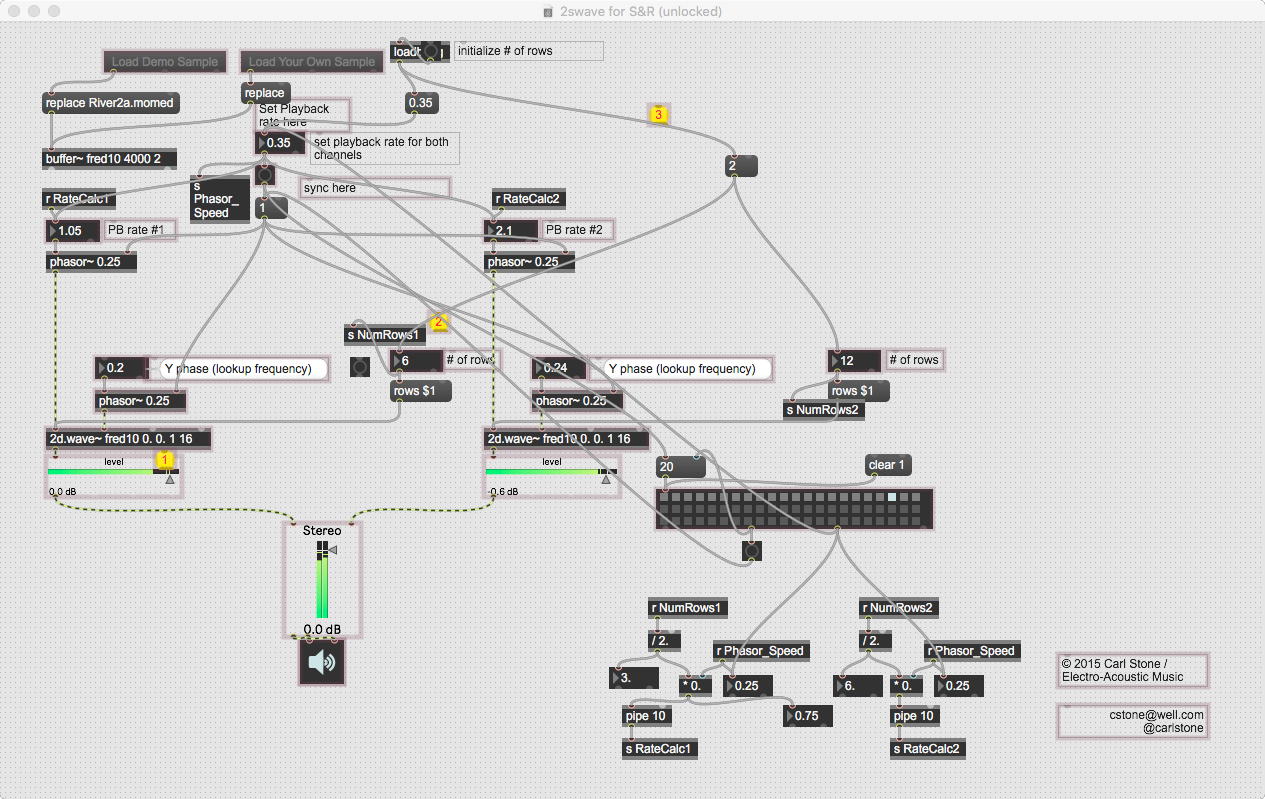Click the yellow number 3 marker badge
The width and height of the screenshot is (1265, 799).
tap(658, 115)
